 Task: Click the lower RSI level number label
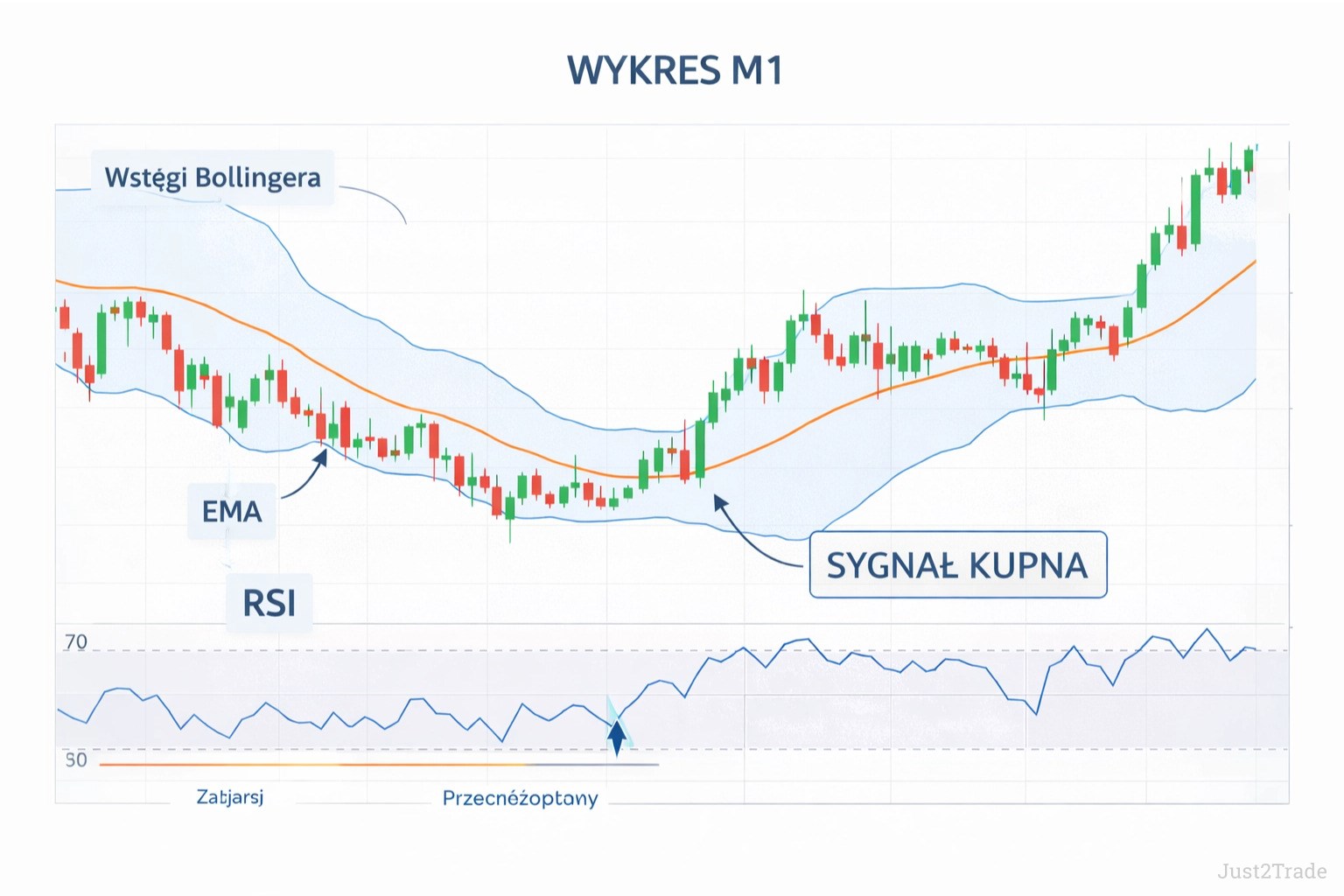click(76, 759)
